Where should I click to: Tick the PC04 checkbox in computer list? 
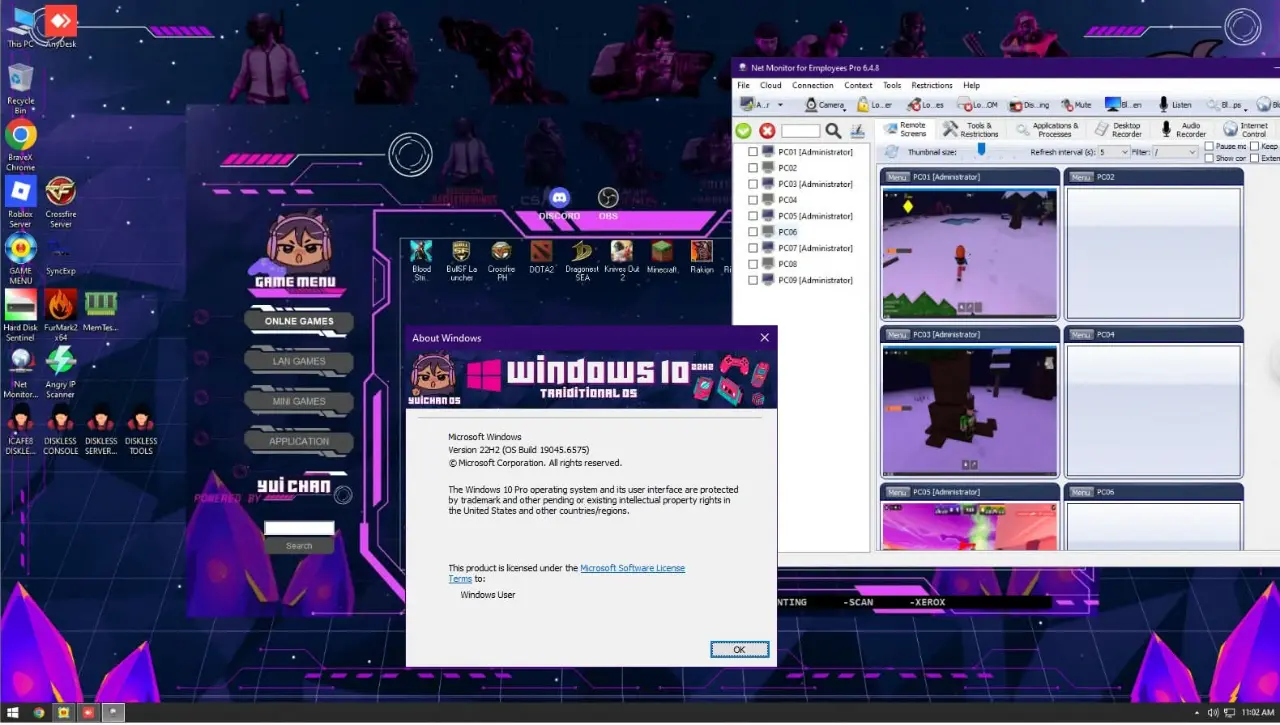(x=753, y=200)
